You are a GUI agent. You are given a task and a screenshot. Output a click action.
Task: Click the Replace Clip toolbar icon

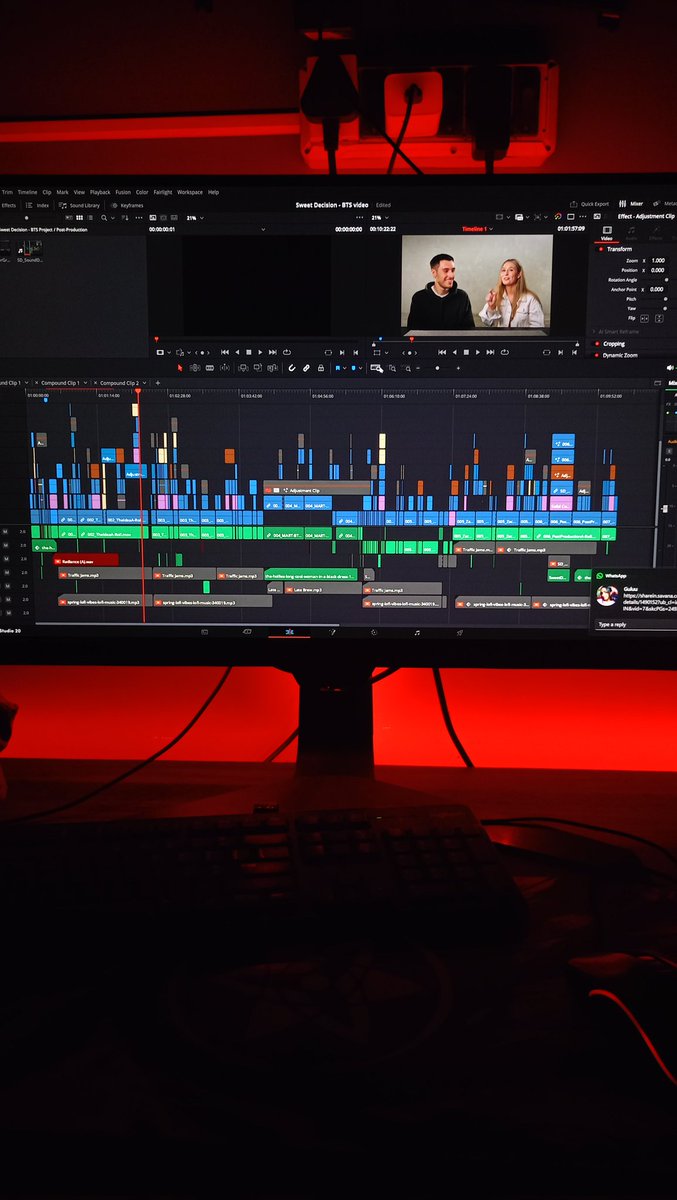coord(272,368)
